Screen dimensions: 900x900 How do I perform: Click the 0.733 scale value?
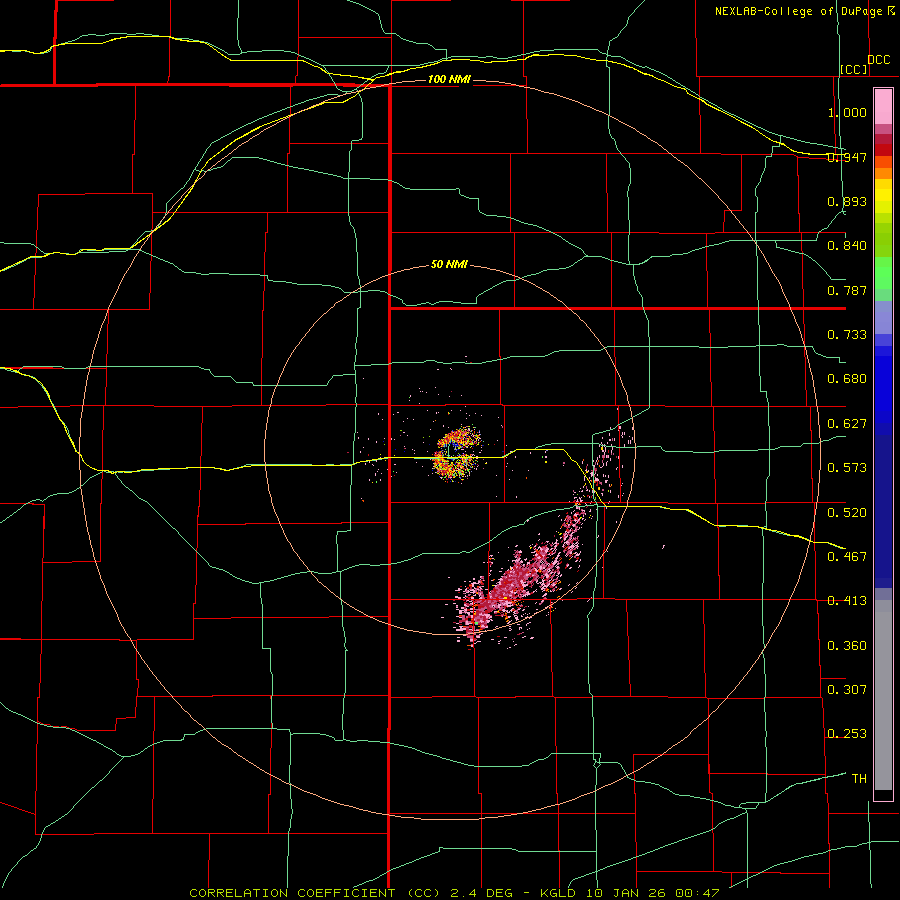[x=847, y=335]
